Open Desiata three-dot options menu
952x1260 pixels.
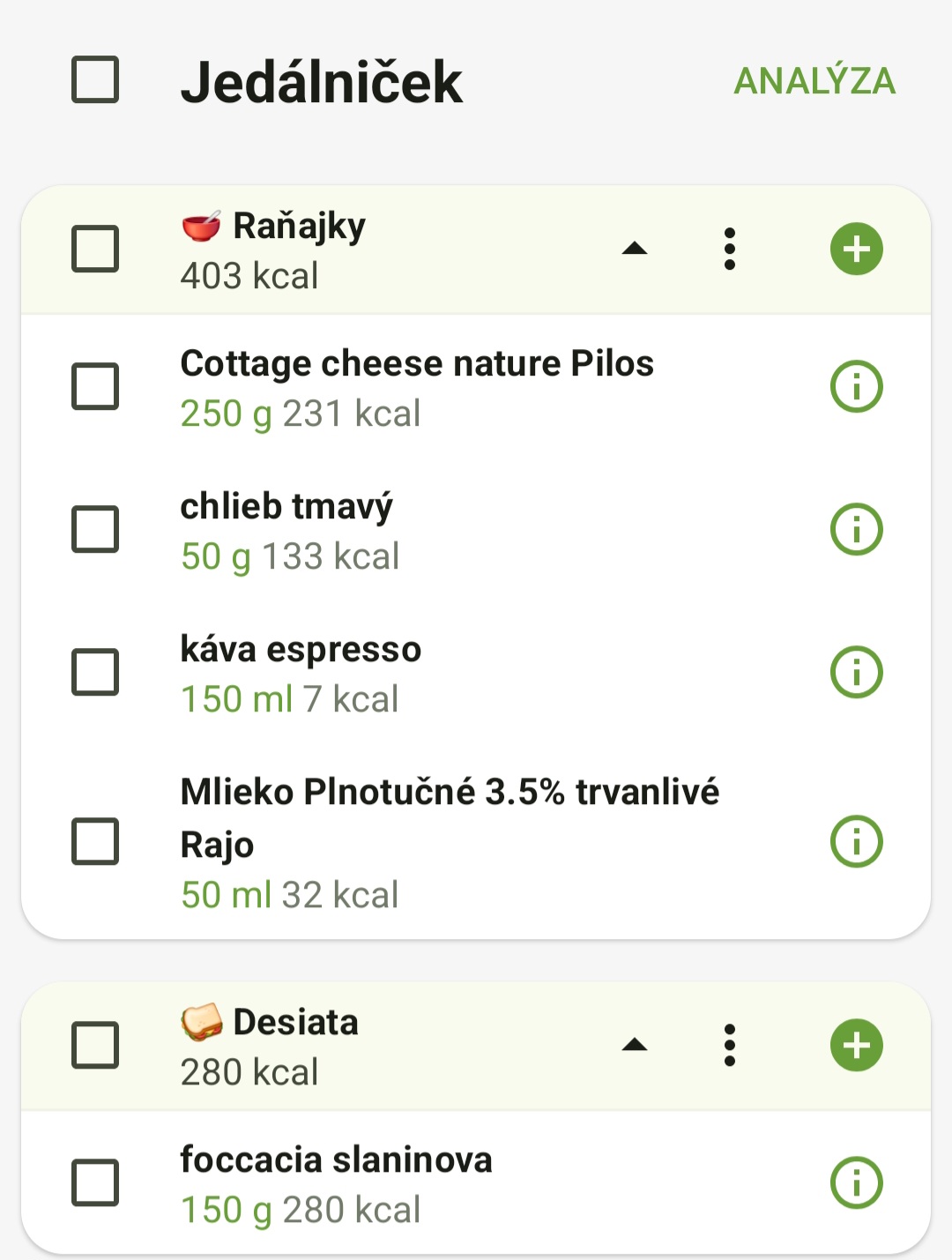729,1045
